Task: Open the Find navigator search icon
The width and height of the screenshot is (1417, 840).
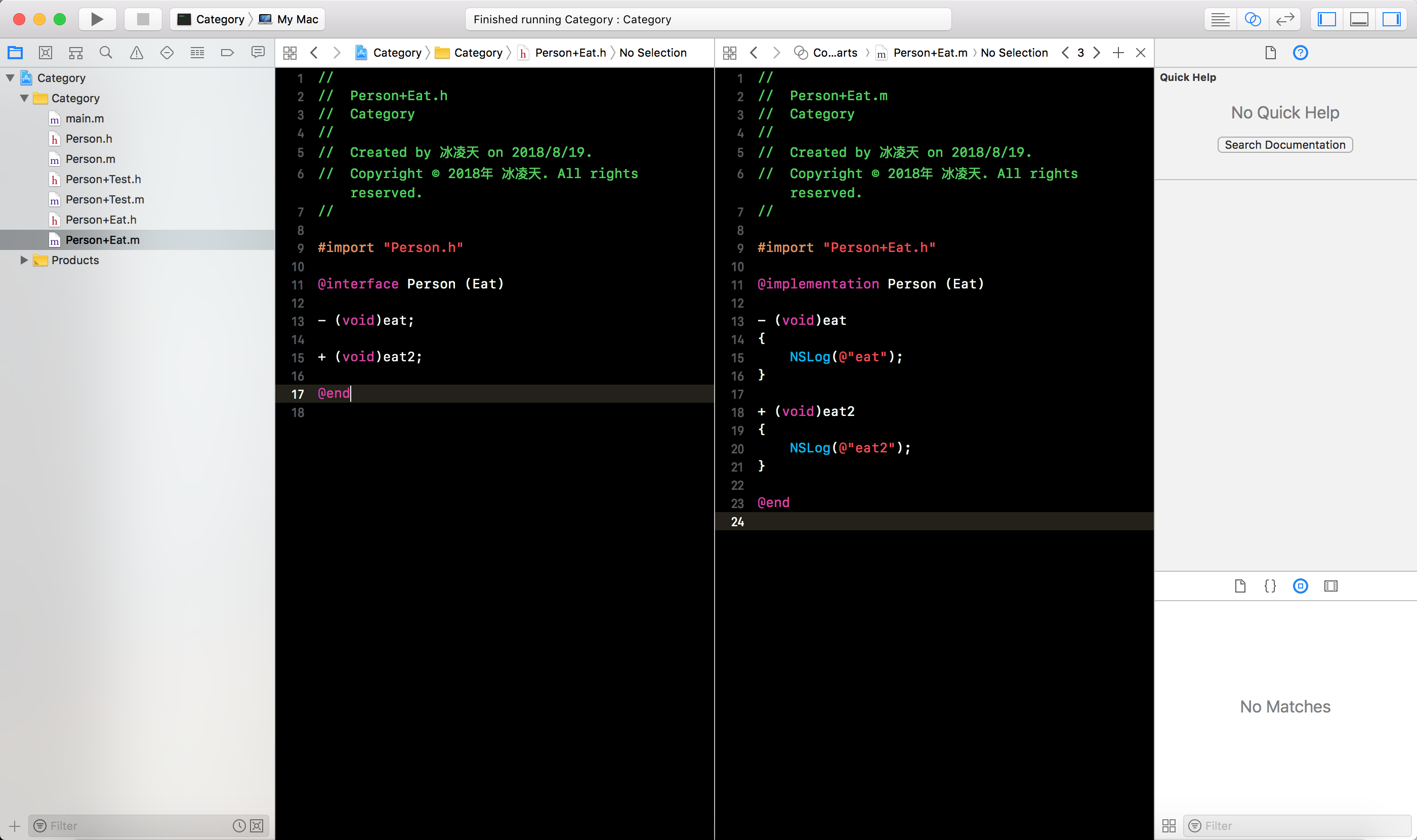Action: tap(106, 53)
